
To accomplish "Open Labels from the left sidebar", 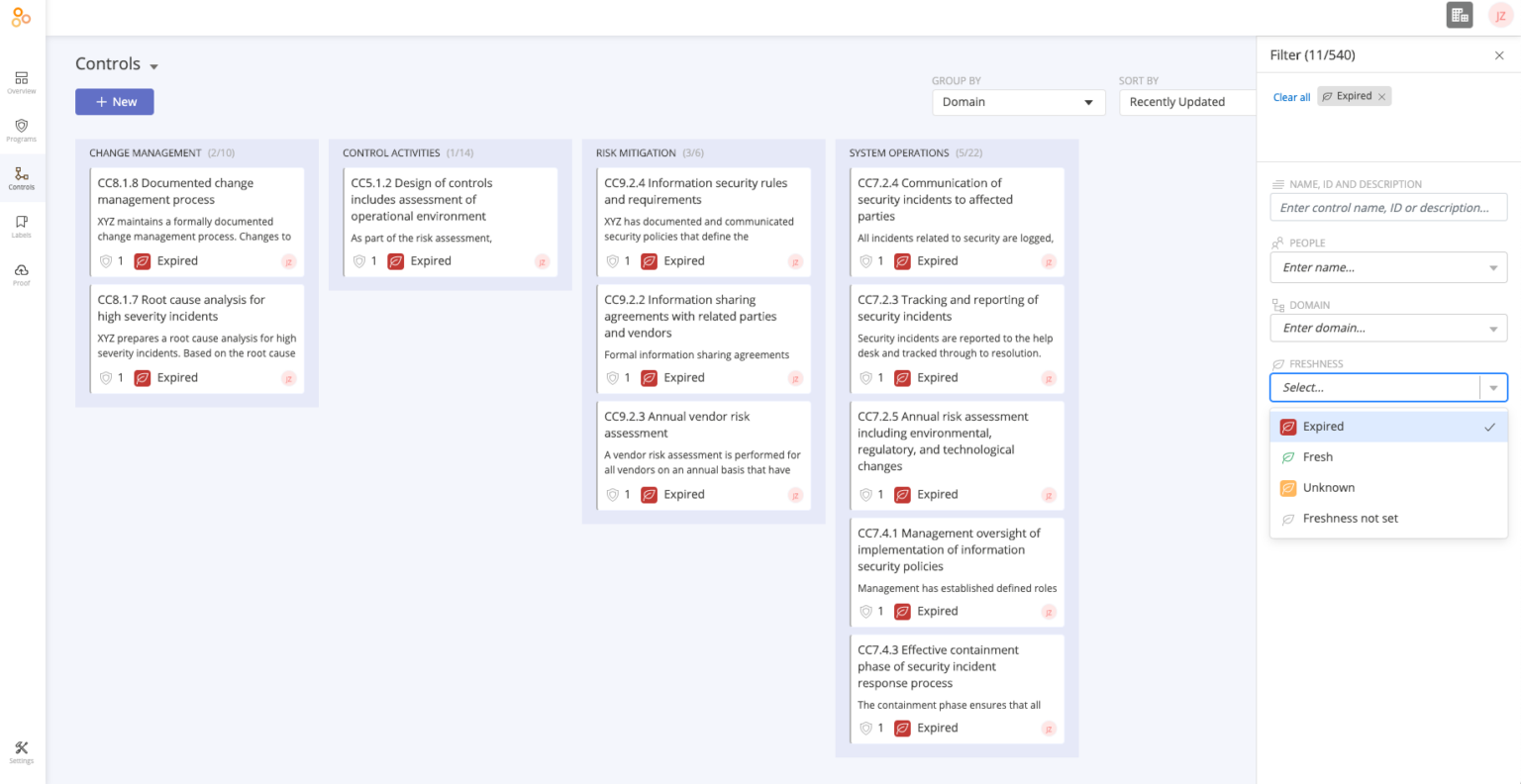I will (x=21, y=226).
